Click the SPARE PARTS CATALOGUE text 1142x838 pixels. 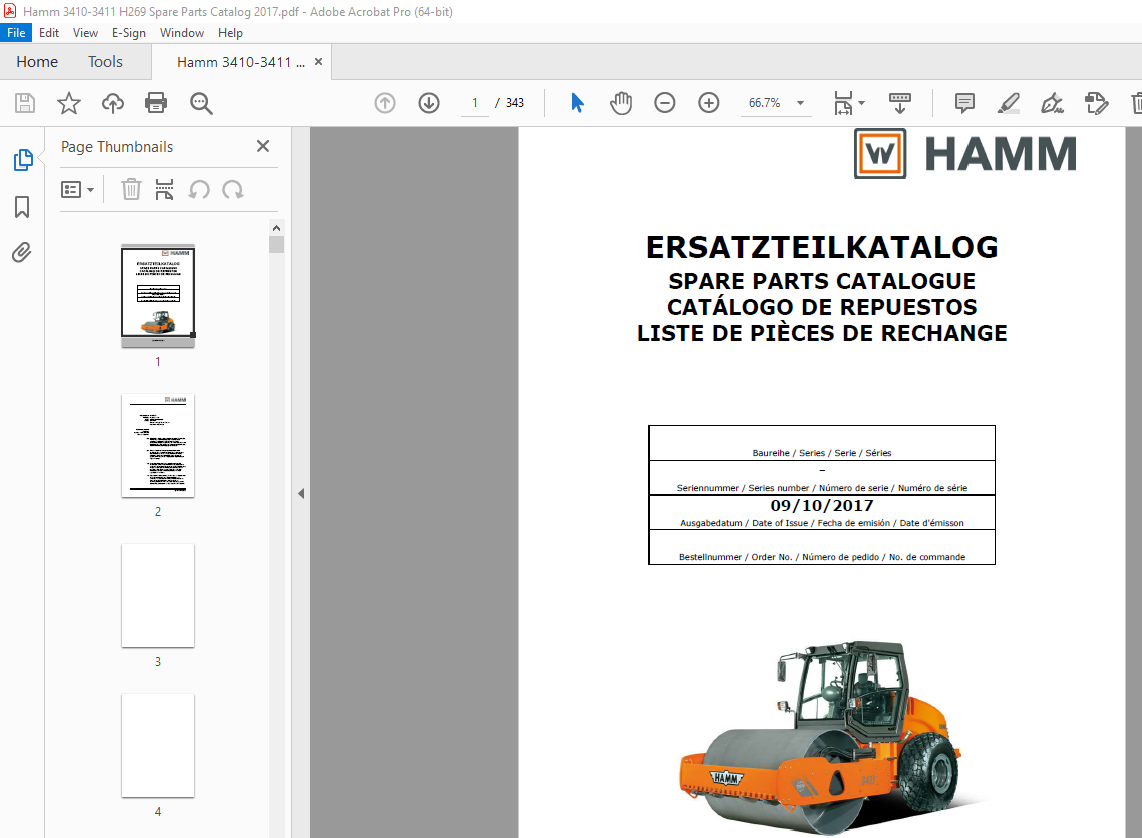coord(822,281)
